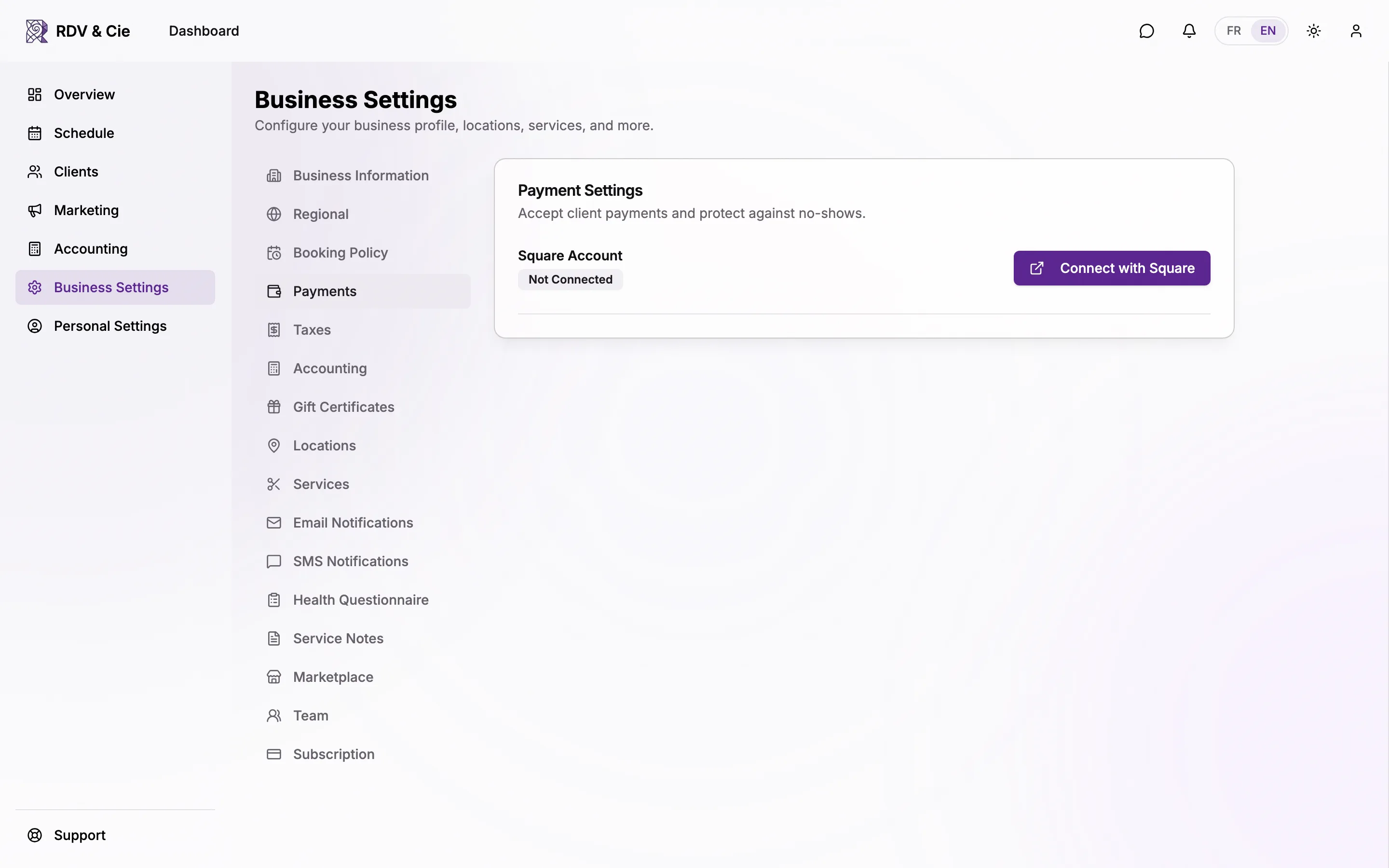Click the Clients people icon
1389x868 pixels.
pyautogui.click(x=35, y=172)
